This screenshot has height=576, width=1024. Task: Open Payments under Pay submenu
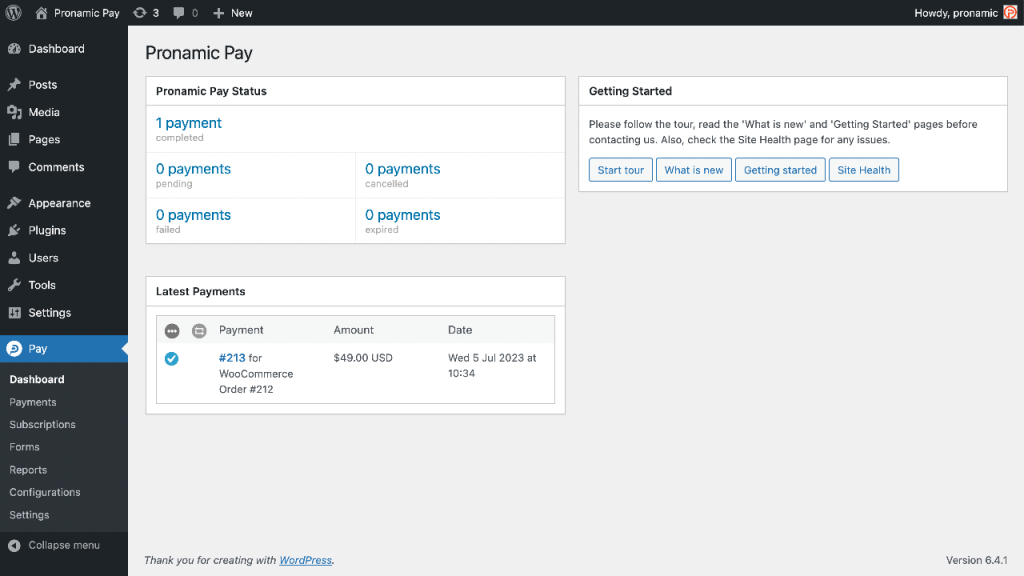coord(33,402)
